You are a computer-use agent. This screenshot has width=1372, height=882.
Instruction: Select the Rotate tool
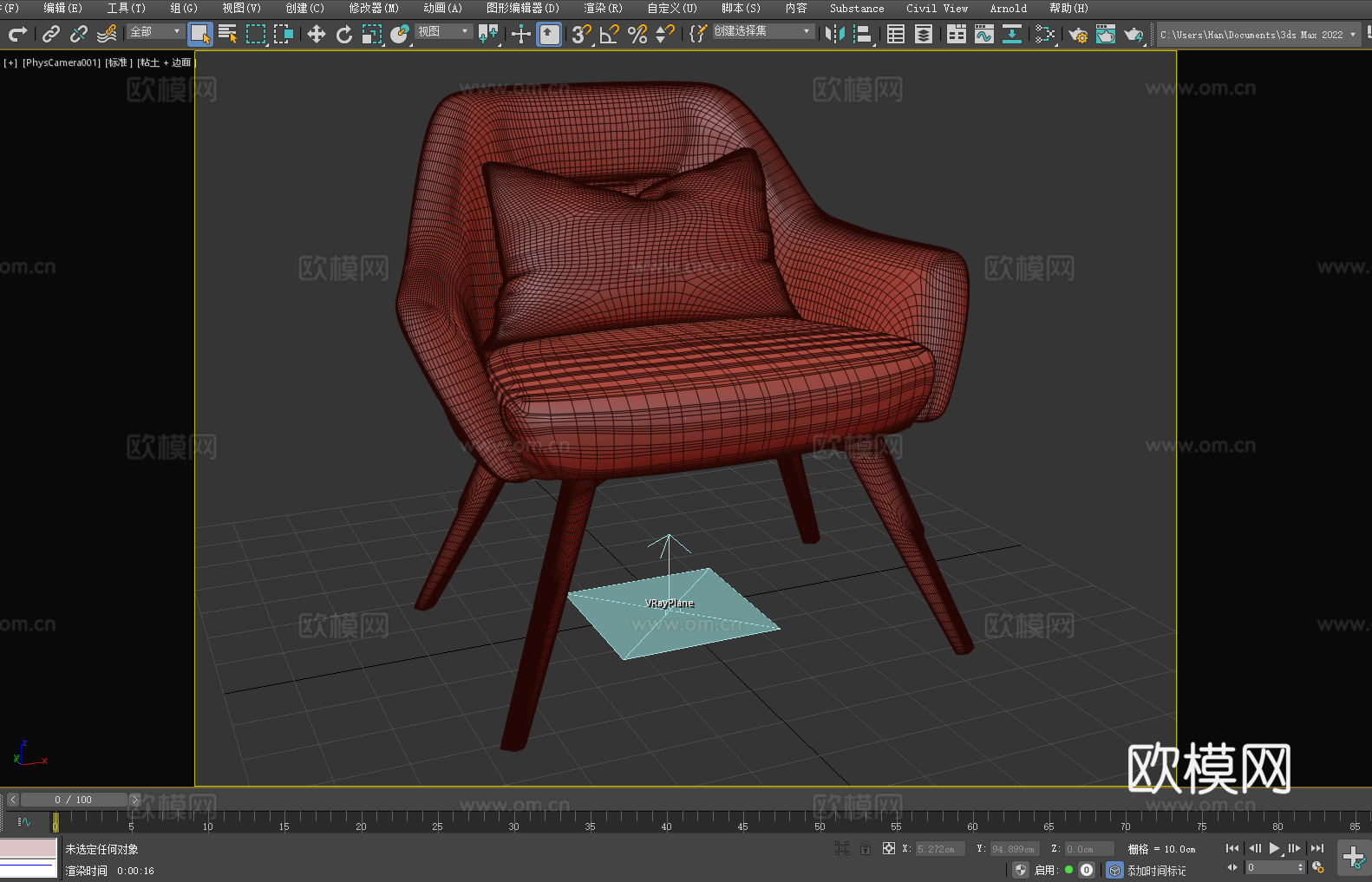pos(344,34)
